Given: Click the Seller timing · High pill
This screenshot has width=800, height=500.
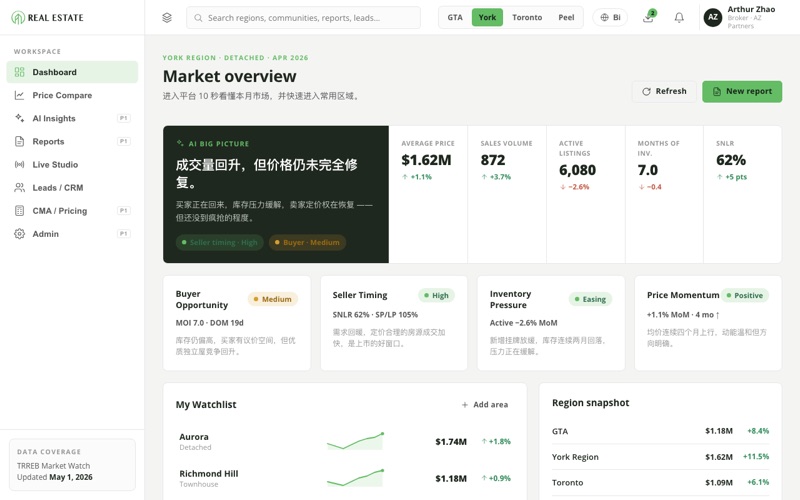Looking at the screenshot, I should click(220, 242).
